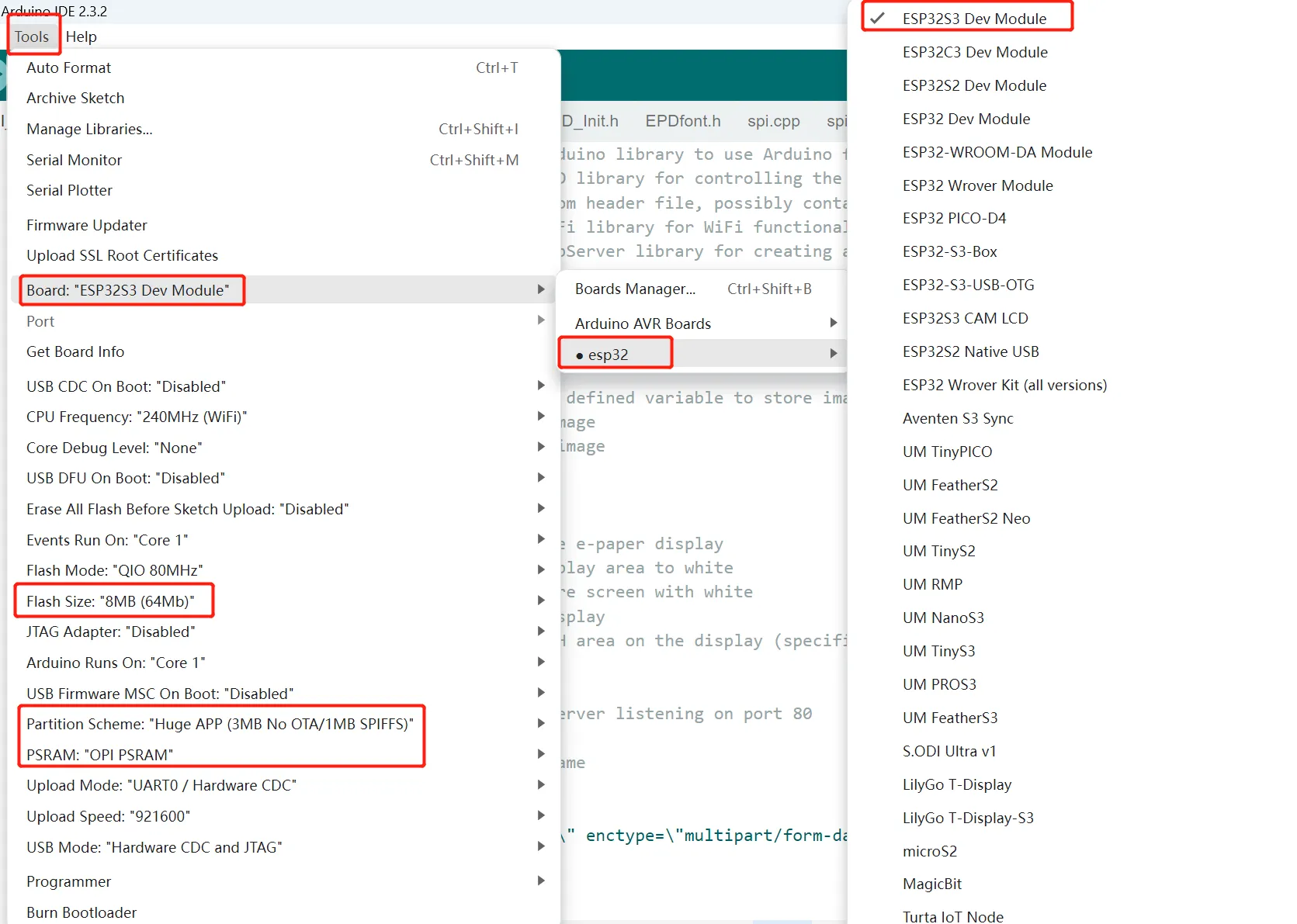Open the Upload Speed 921600 submenu
Image resolution: width=1297 pixels, height=924 pixels.
click(108, 816)
